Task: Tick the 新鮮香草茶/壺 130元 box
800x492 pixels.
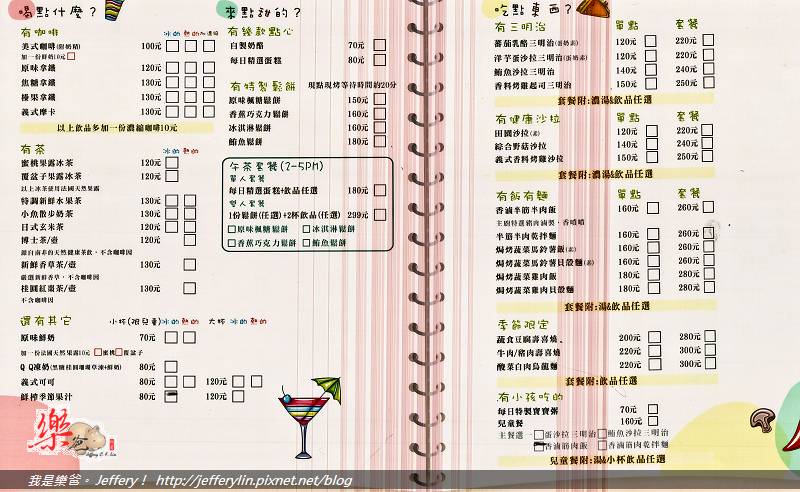Action: (190, 264)
